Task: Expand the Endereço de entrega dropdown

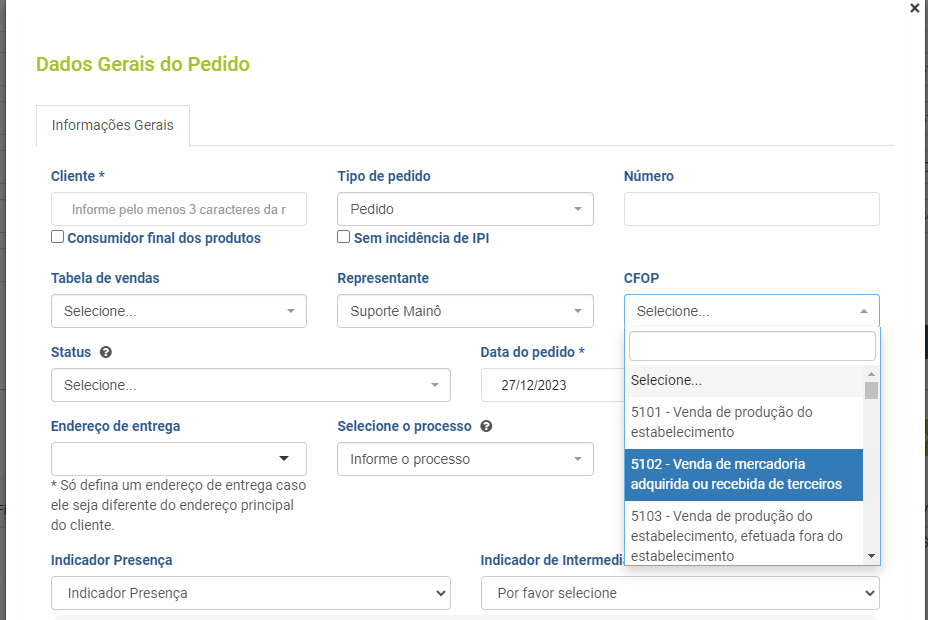Action: (179, 458)
